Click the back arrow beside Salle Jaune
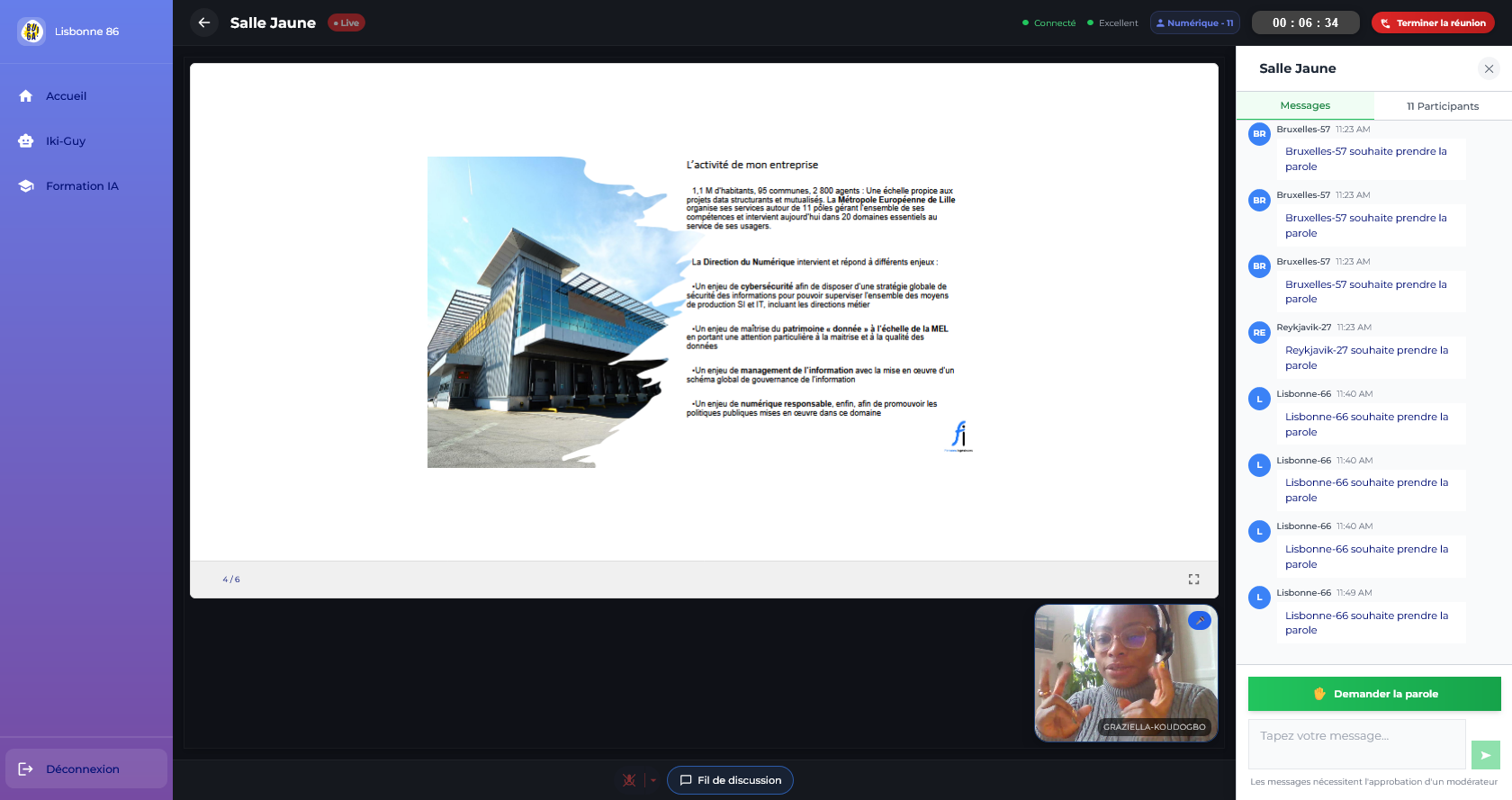Screen dimensions: 1512x800 [204, 22]
